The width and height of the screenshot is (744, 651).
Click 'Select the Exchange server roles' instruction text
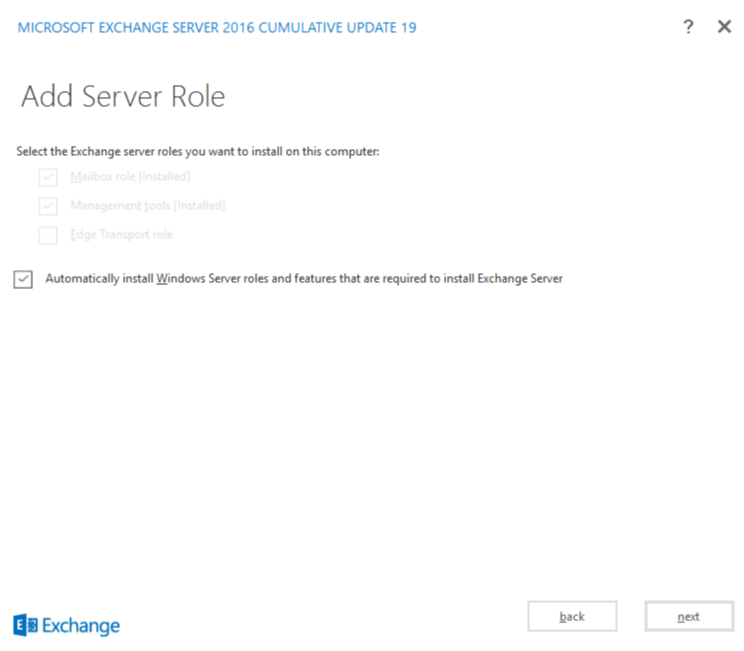[x=198, y=151]
